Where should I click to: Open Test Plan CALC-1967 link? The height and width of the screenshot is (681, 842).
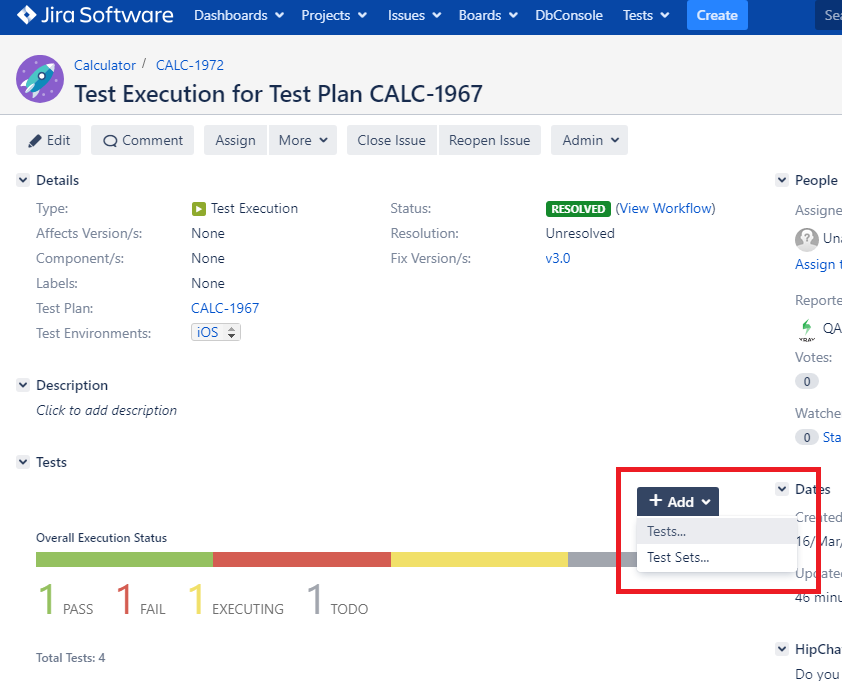click(x=225, y=308)
